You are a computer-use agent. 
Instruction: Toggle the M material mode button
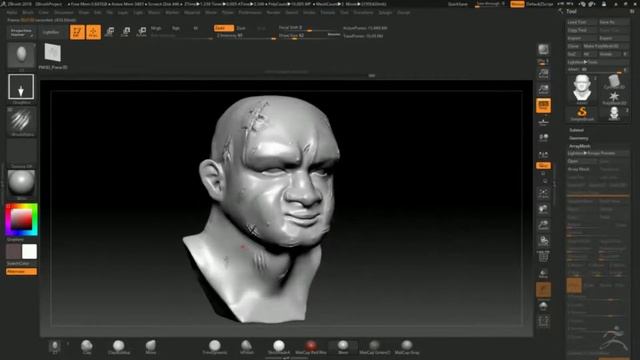tap(196, 28)
